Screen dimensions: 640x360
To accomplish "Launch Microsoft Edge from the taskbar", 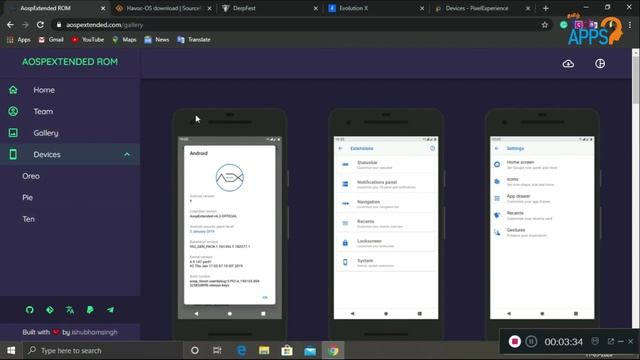I will 241,350.
